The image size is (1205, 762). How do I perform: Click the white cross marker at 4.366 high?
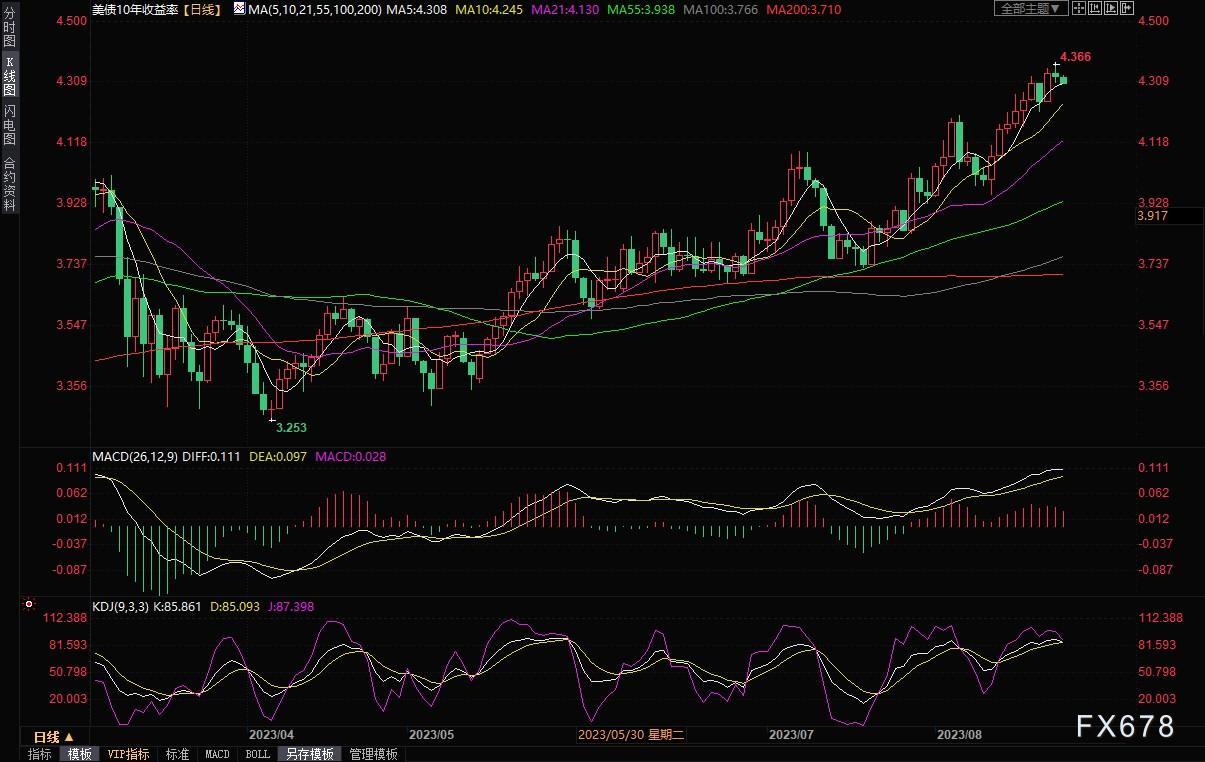tap(1055, 65)
